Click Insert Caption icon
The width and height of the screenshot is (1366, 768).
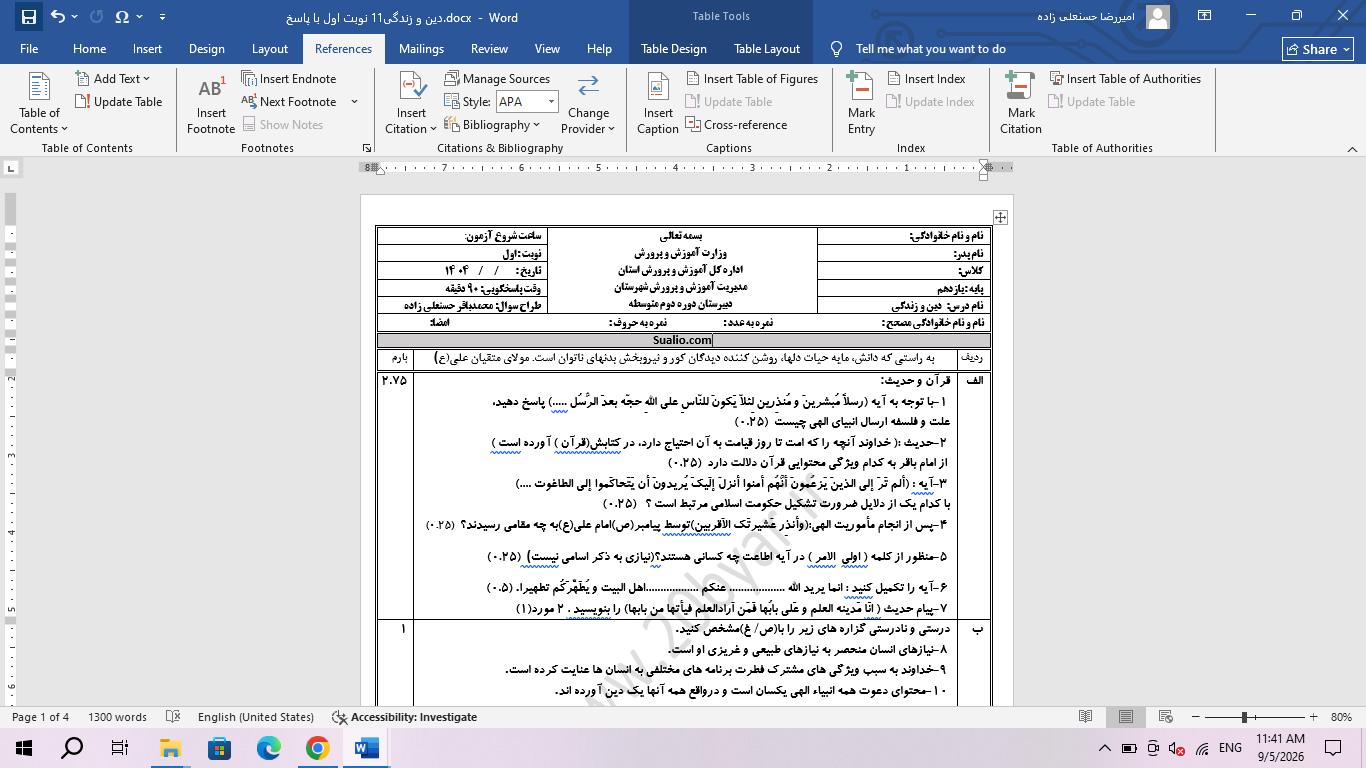(x=658, y=86)
